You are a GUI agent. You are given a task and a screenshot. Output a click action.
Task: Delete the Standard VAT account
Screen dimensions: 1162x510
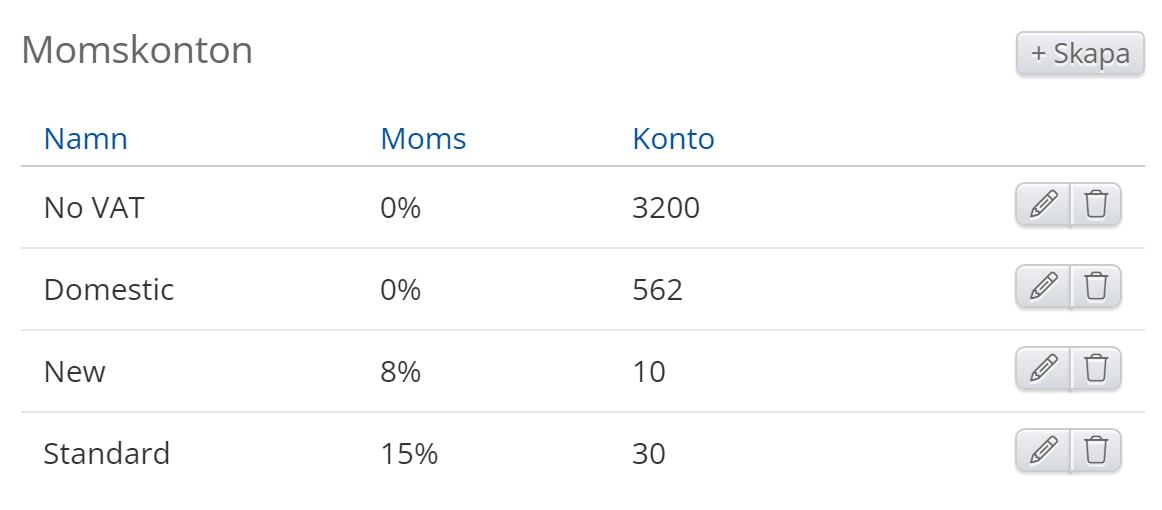tap(1097, 452)
